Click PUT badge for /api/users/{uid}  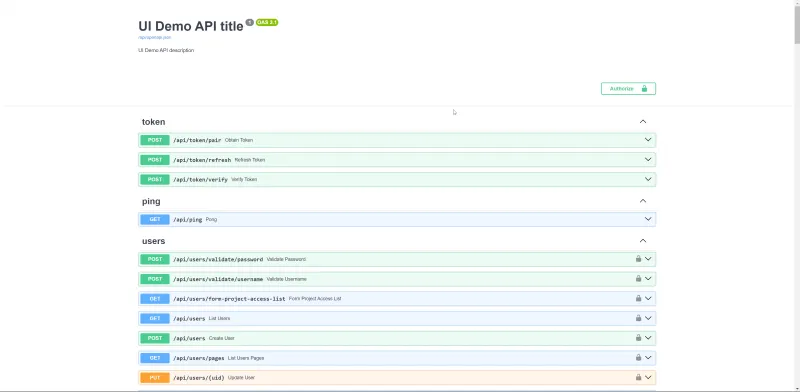pyautogui.click(x=155, y=378)
